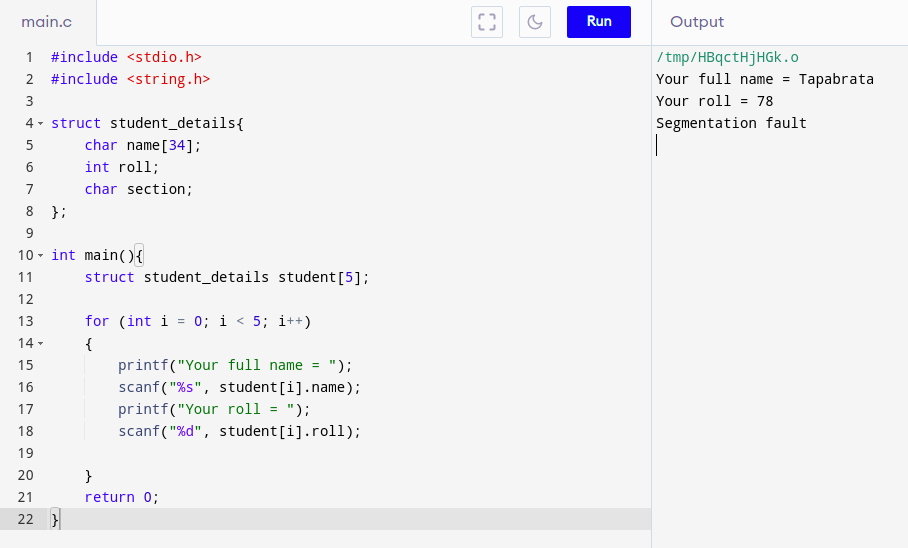Click the output terminal cursor line
Screen dimensions: 908x548
point(657,145)
